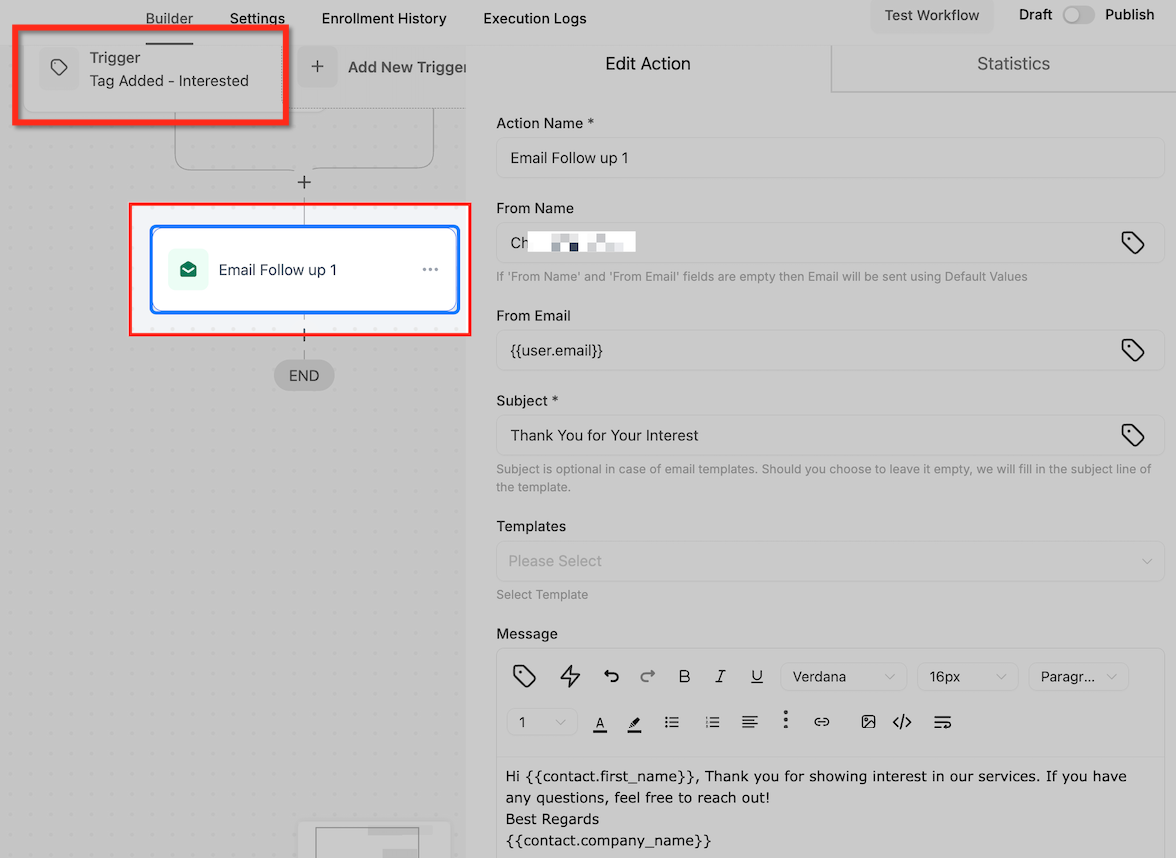
Task: Expand the Templates select dropdown
Action: pyautogui.click(x=829, y=561)
